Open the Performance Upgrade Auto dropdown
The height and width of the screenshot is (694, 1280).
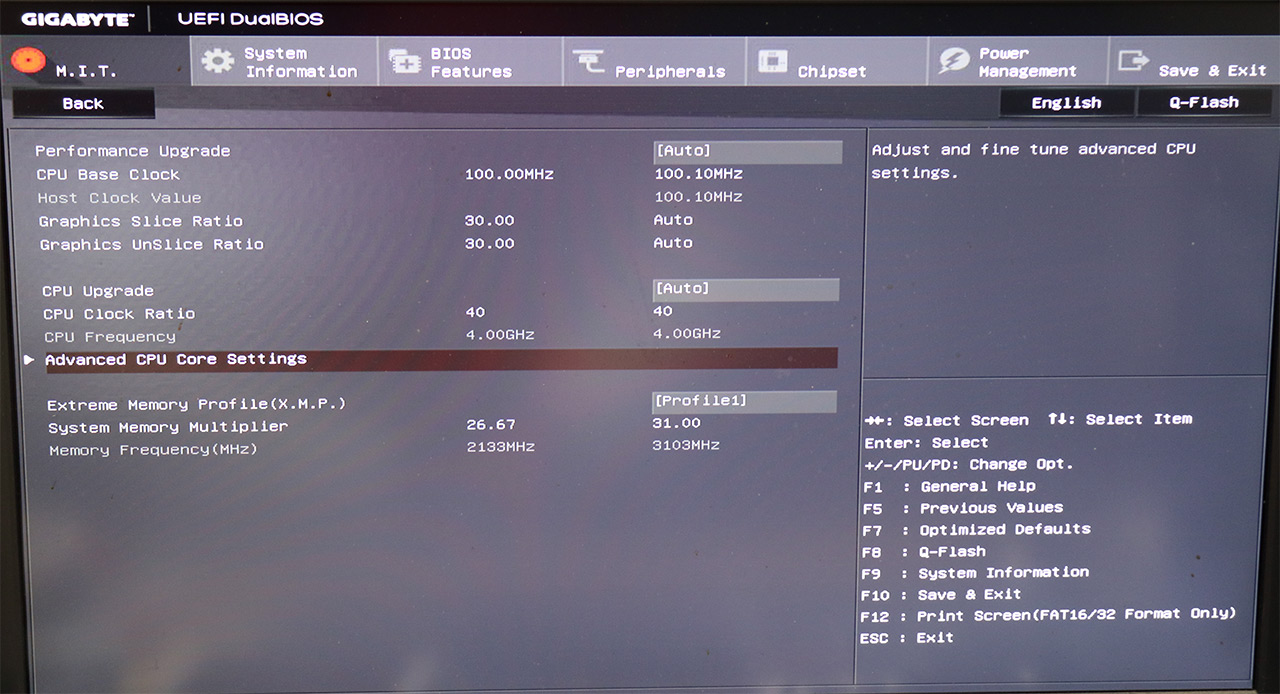click(747, 151)
